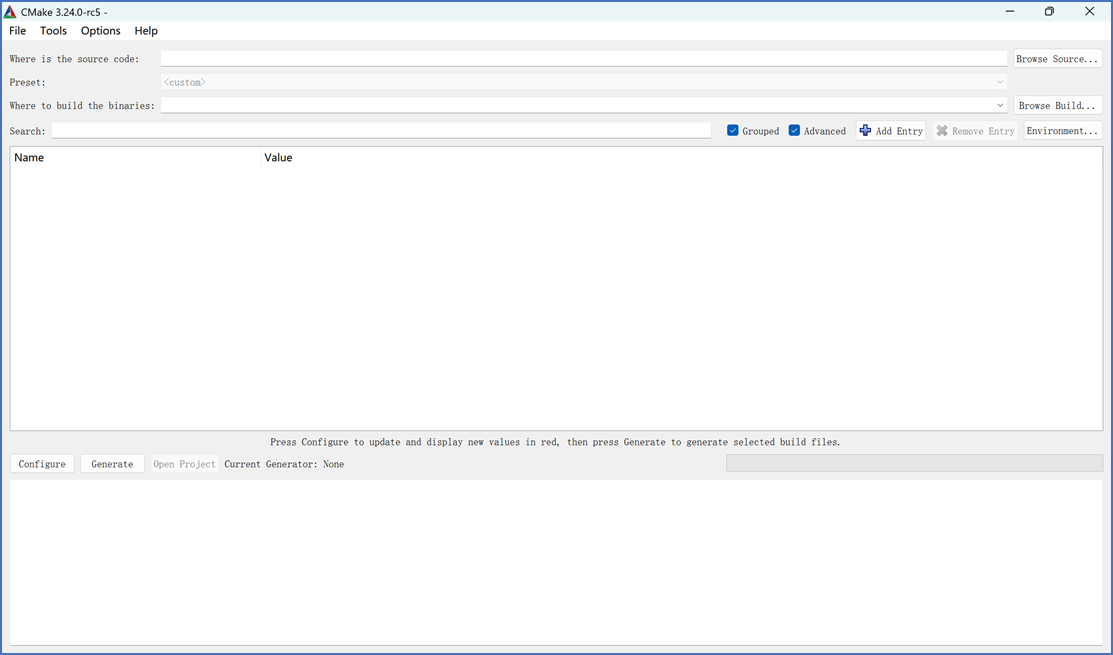The width and height of the screenshot is (1113, 655).
Task: Click the Generate button
Action: (x=112, y=464)
